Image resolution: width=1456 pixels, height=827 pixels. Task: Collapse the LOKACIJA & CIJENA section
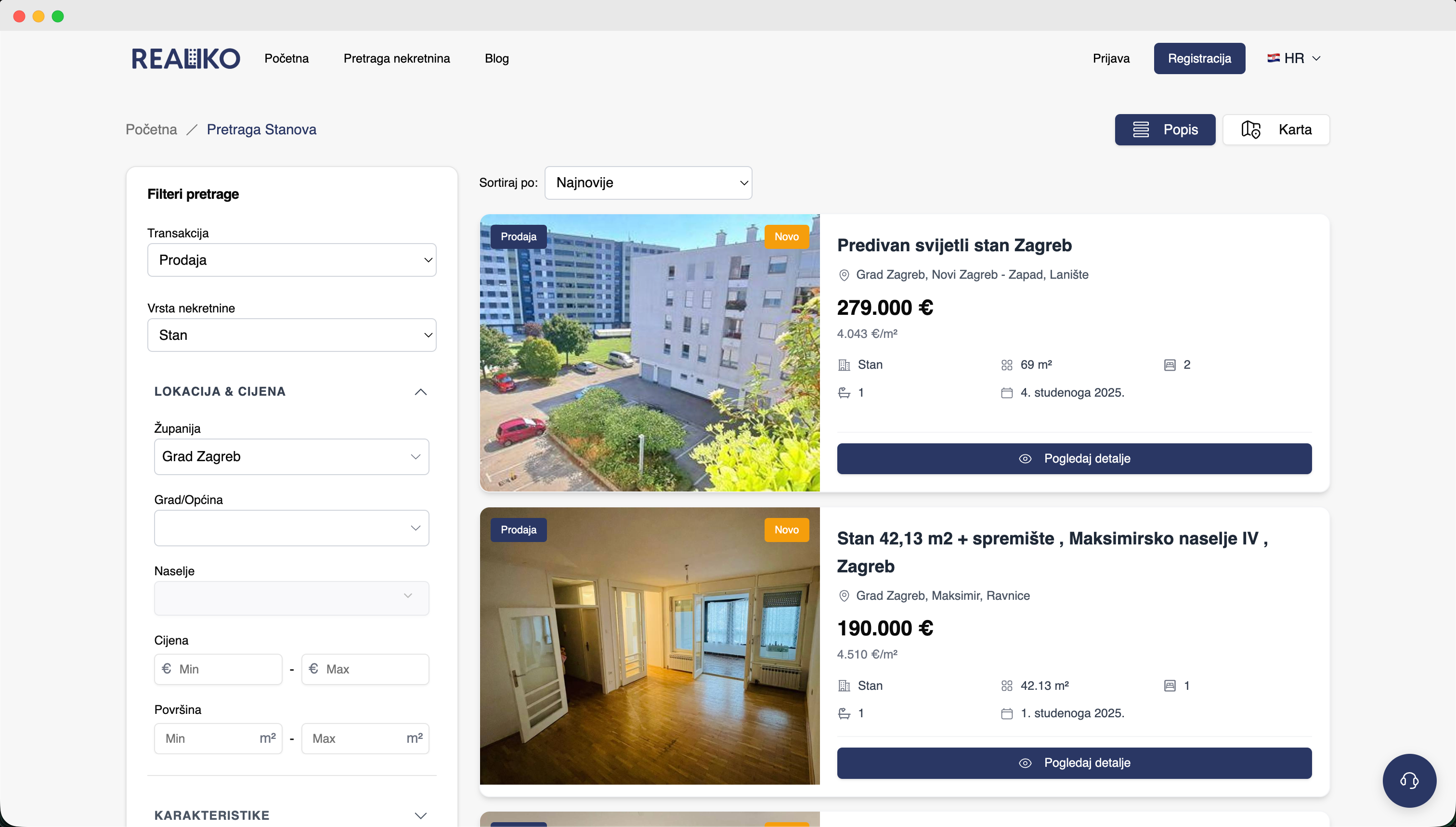pos(420,392)
